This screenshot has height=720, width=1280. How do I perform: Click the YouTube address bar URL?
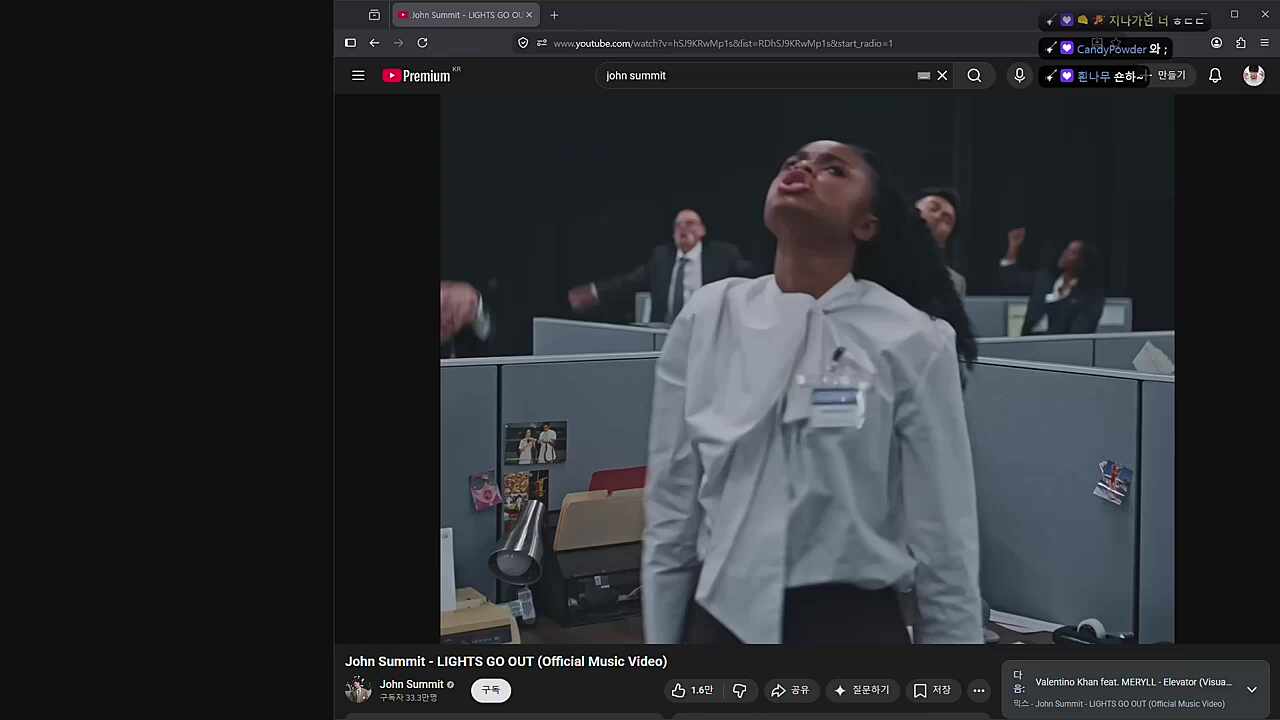[x=723, y=43]
